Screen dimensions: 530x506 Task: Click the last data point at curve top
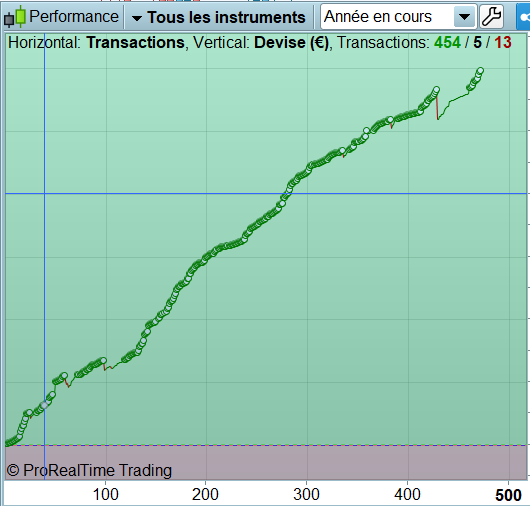[x=480, y=71]
